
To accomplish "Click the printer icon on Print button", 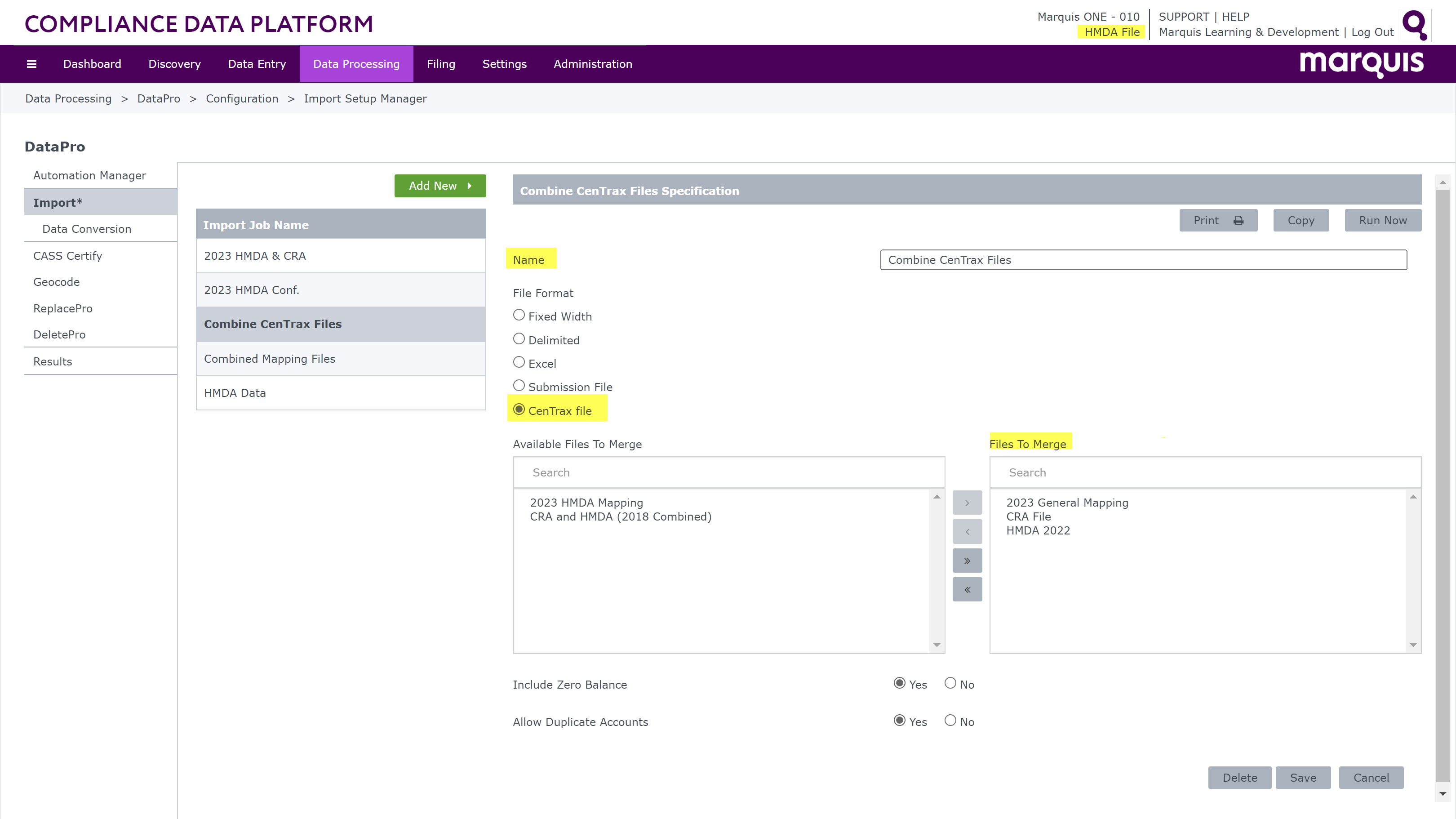I will 1238,220.
